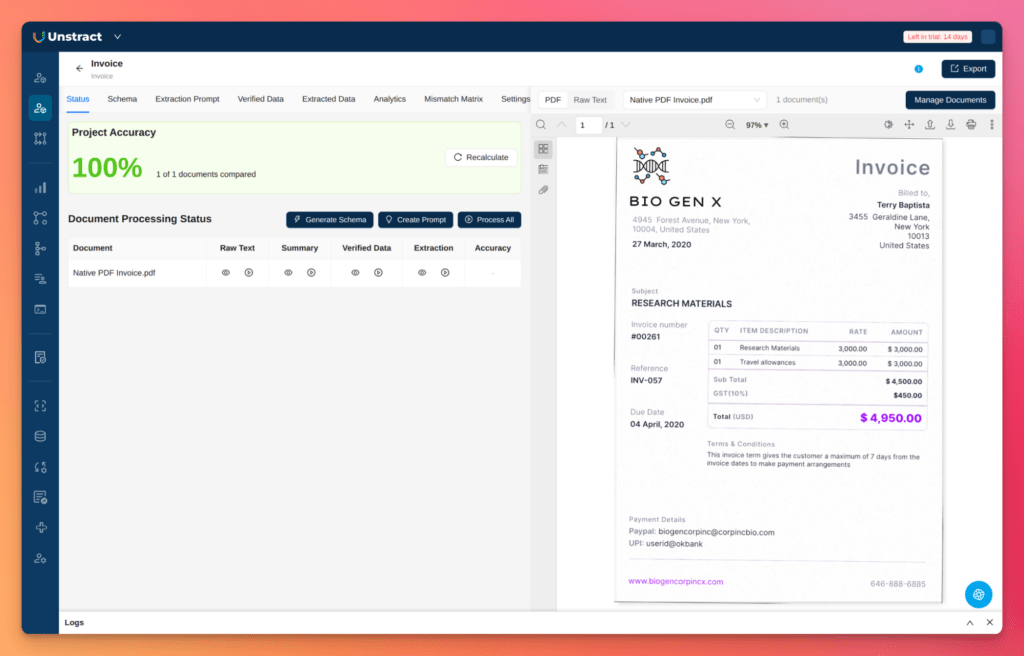Expand the Unstract header dropdown chevron
1024x656 pixels.
coord(118,37)
